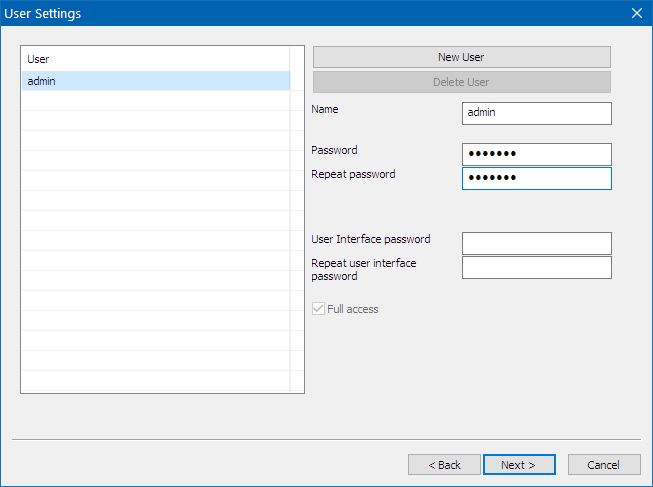Image resolution: width=653 pixels, height=487 pixels.
Task: Proceed by clicking Next >
Action: (518, 465)
